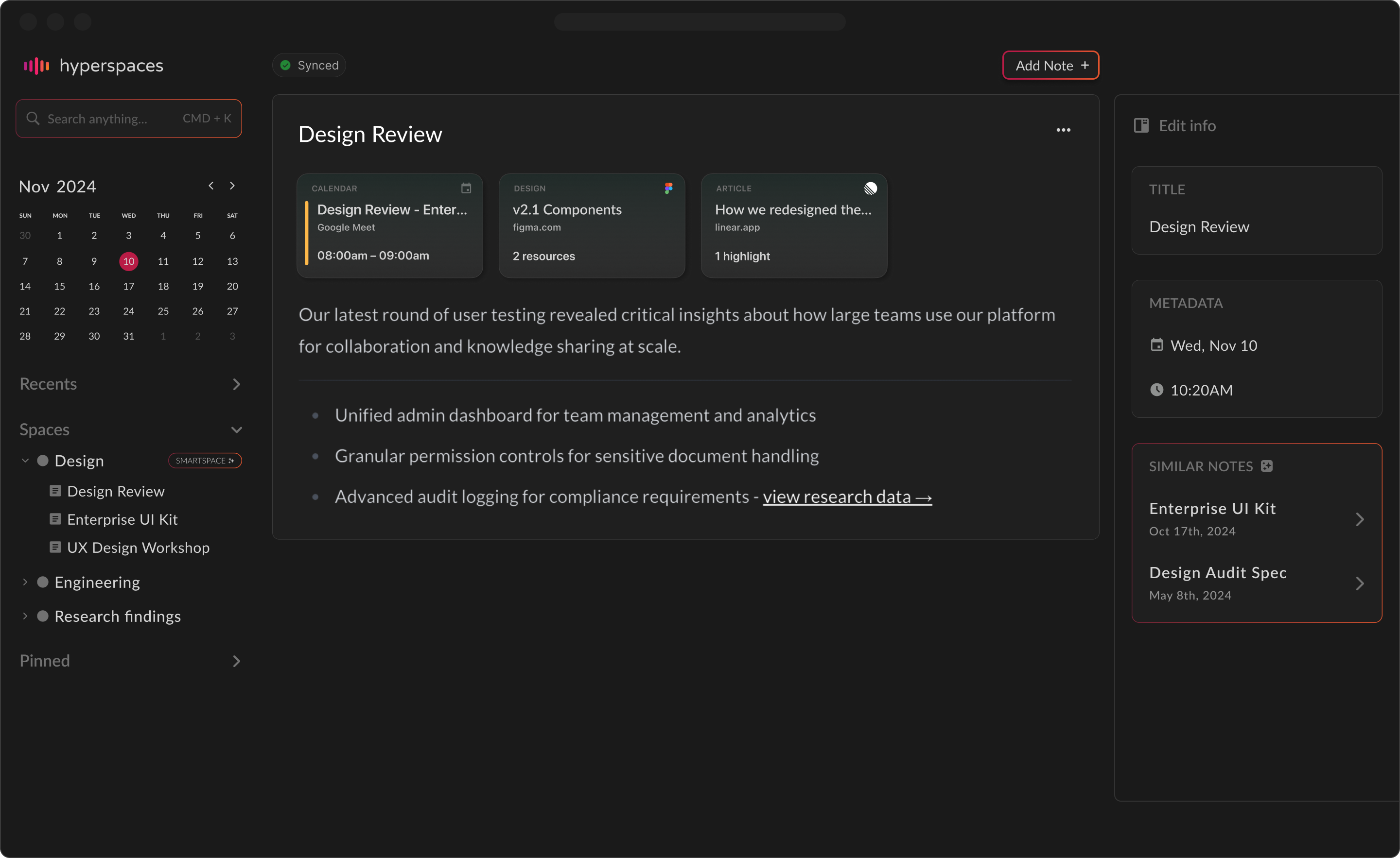Image resolution: width=1400 pixels, height=858 pixels.
Task: Click the Edit info label
Action: (1187, 125)
